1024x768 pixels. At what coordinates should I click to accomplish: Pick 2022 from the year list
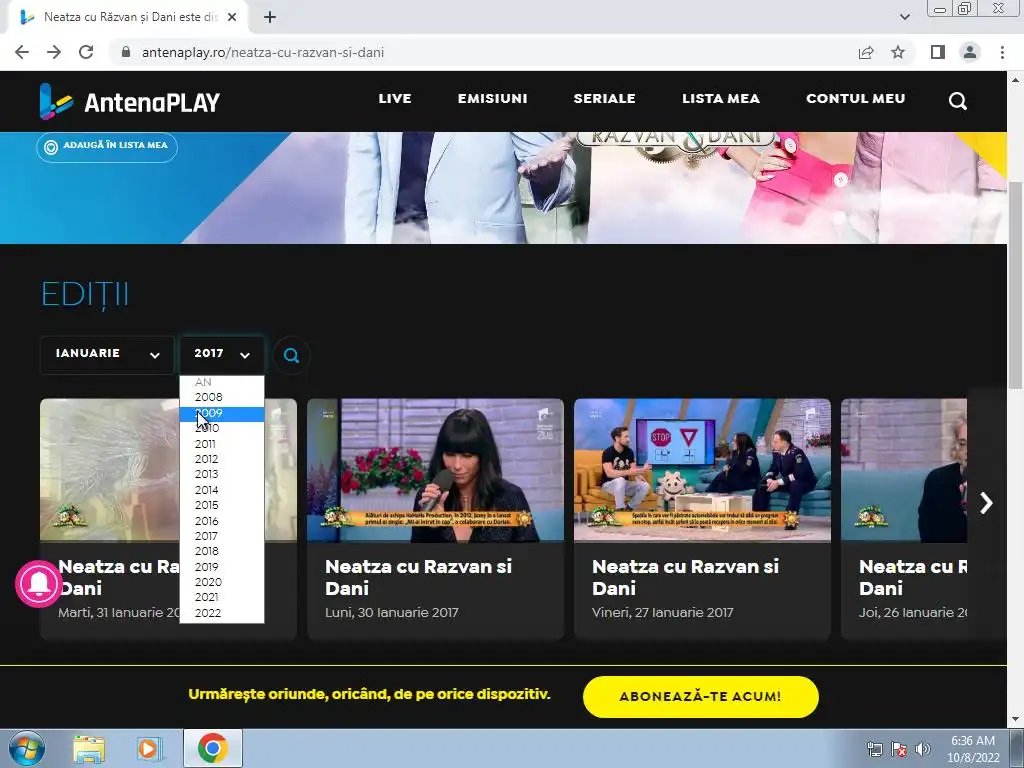click(x=222, y=613)
